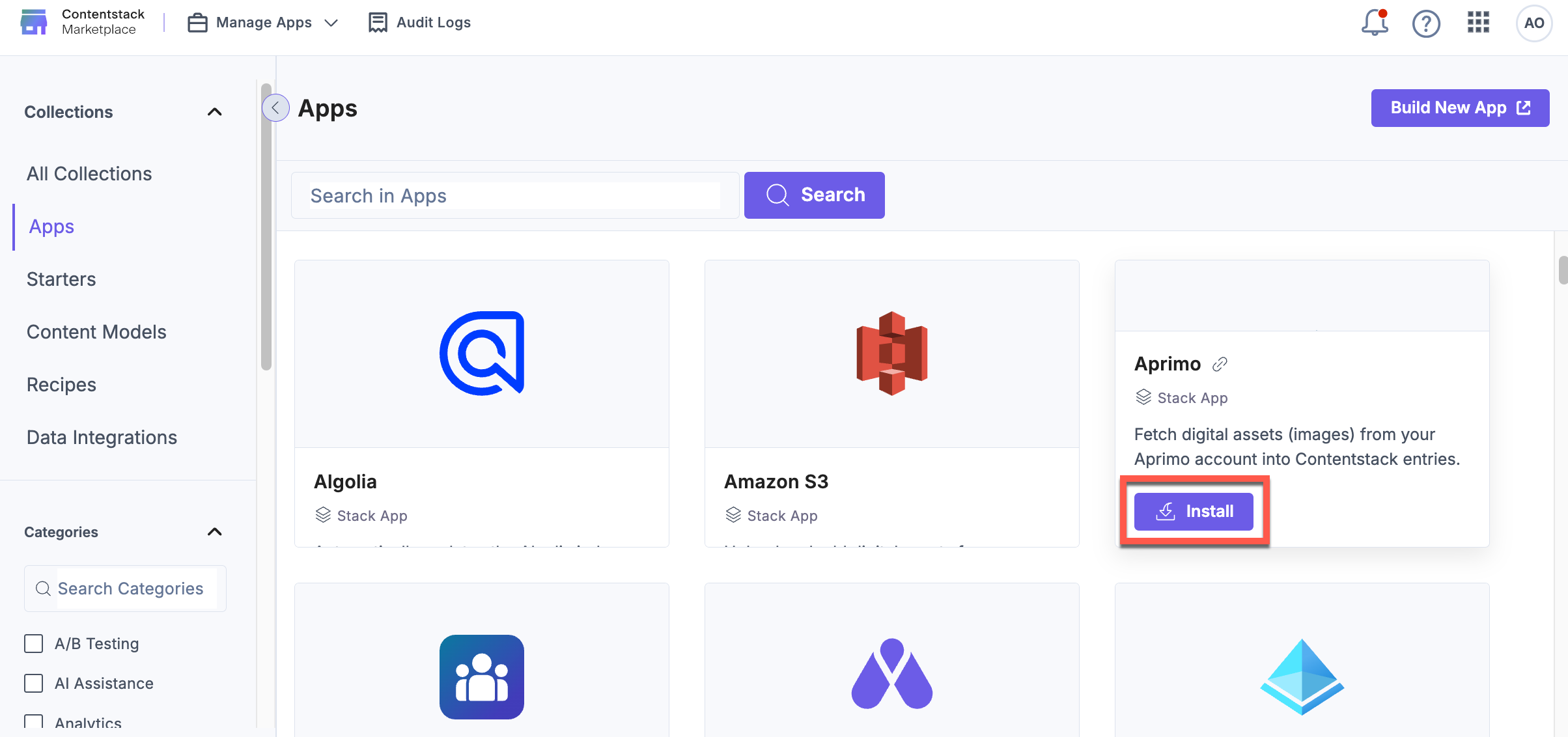Screen dimensions: 1568x737
Task: Go to Content Models collection
Action: (x=96, y=332)
